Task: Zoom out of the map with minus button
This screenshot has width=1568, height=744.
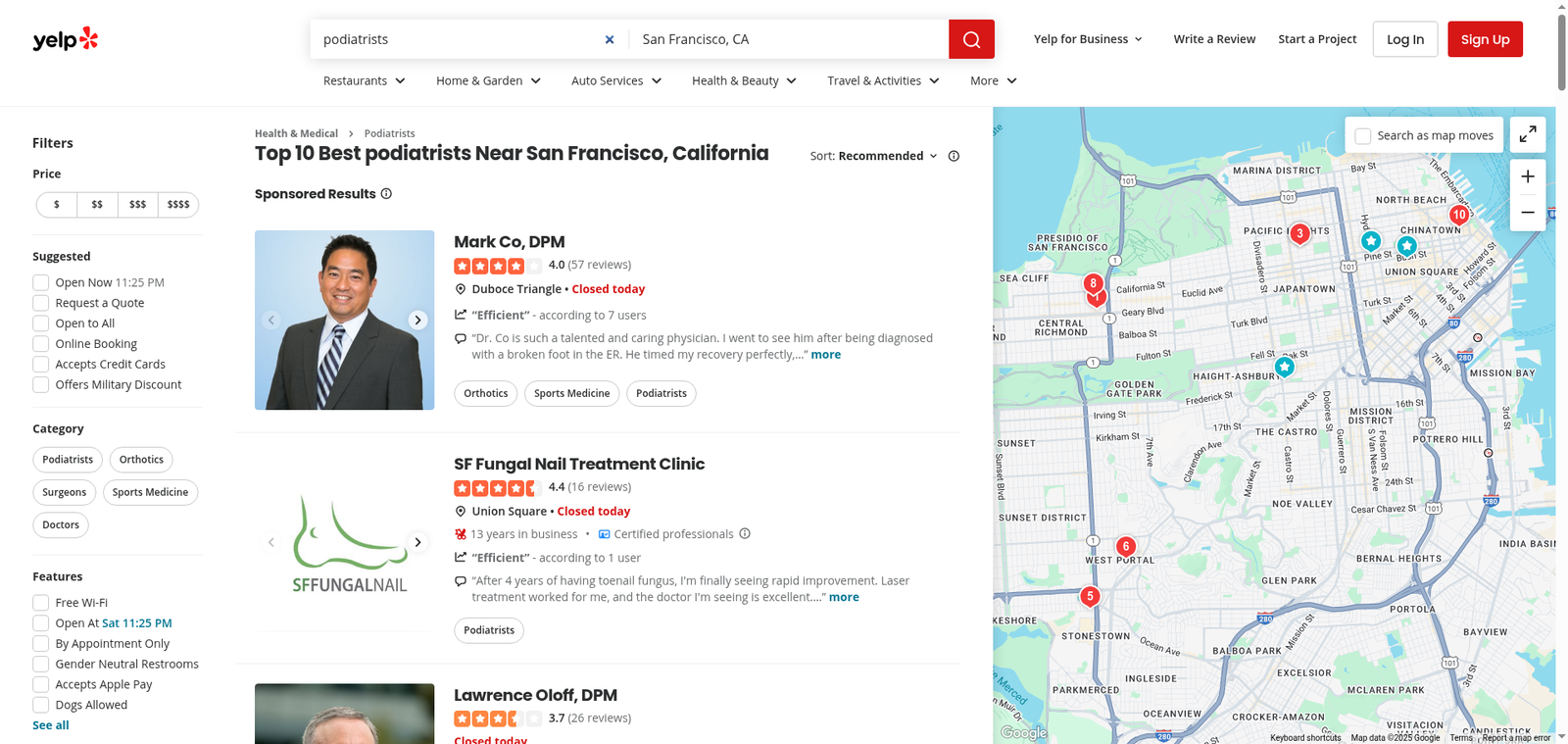Action: pyautogui.click(x=1528, y=213)
